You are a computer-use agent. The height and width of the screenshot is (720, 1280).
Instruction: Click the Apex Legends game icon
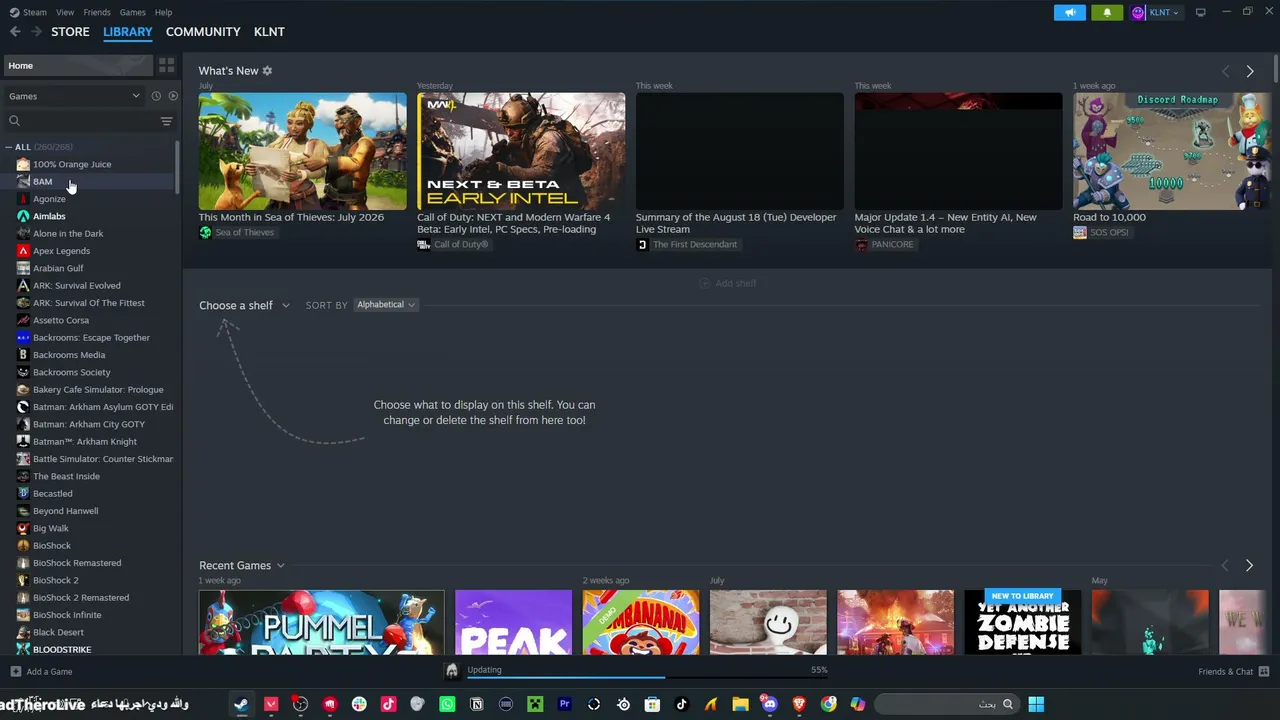23,251
